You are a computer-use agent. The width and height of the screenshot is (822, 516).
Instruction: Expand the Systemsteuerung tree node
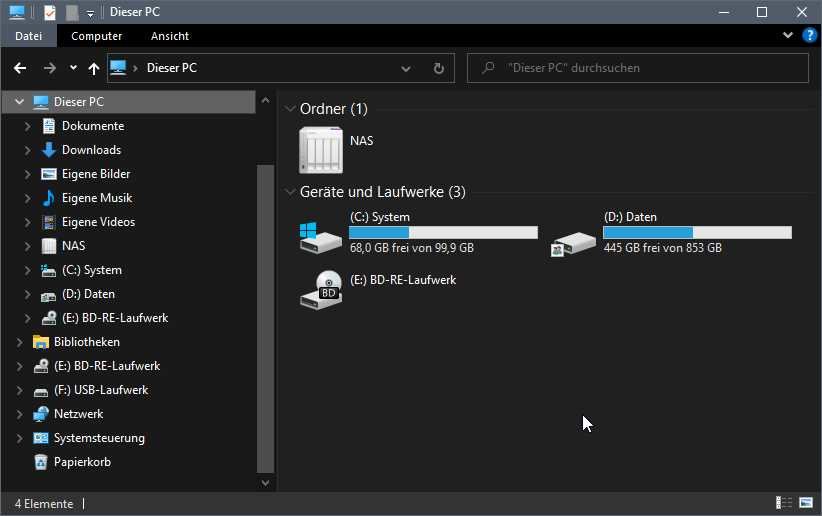pos(19,438)
